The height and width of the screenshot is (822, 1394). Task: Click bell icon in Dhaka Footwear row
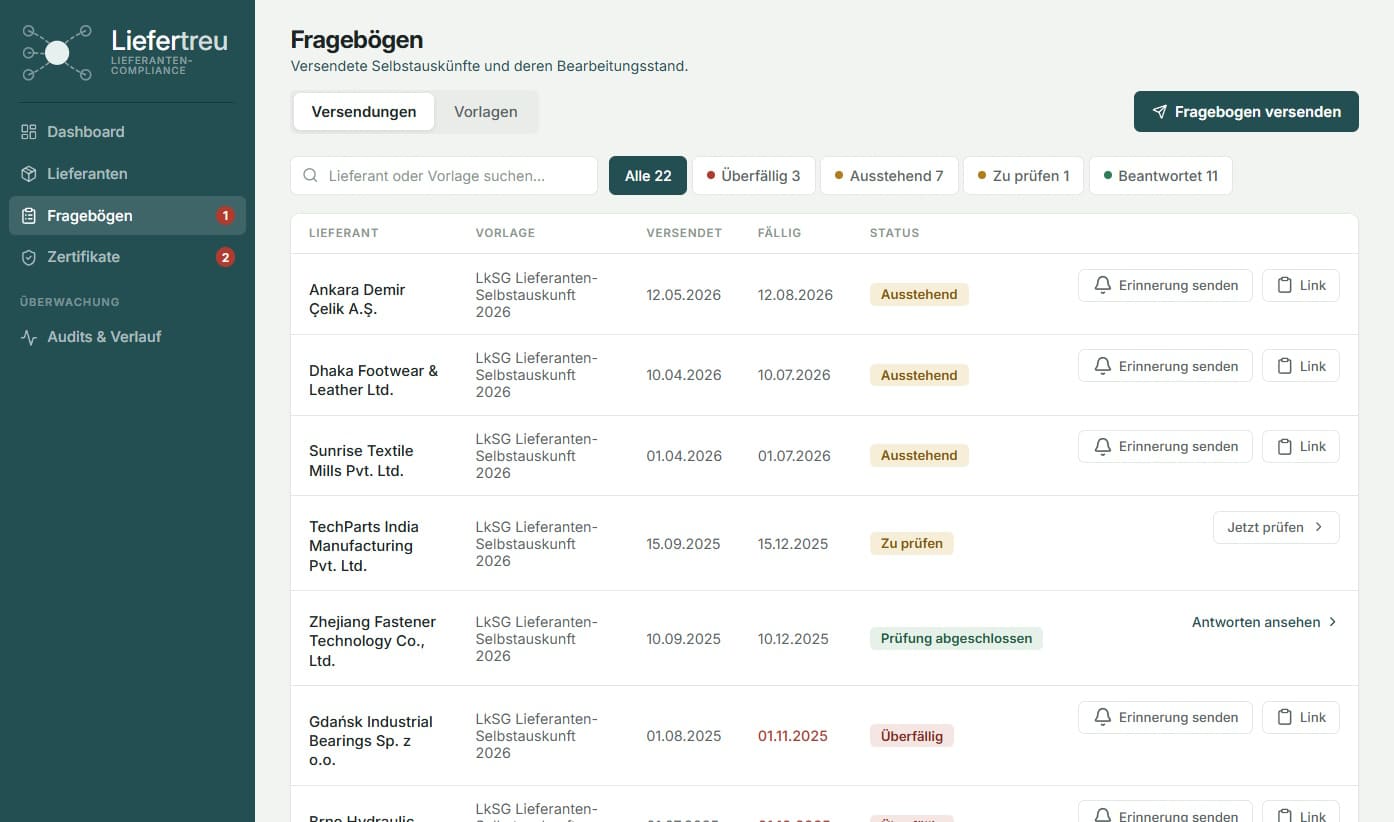1103,366
